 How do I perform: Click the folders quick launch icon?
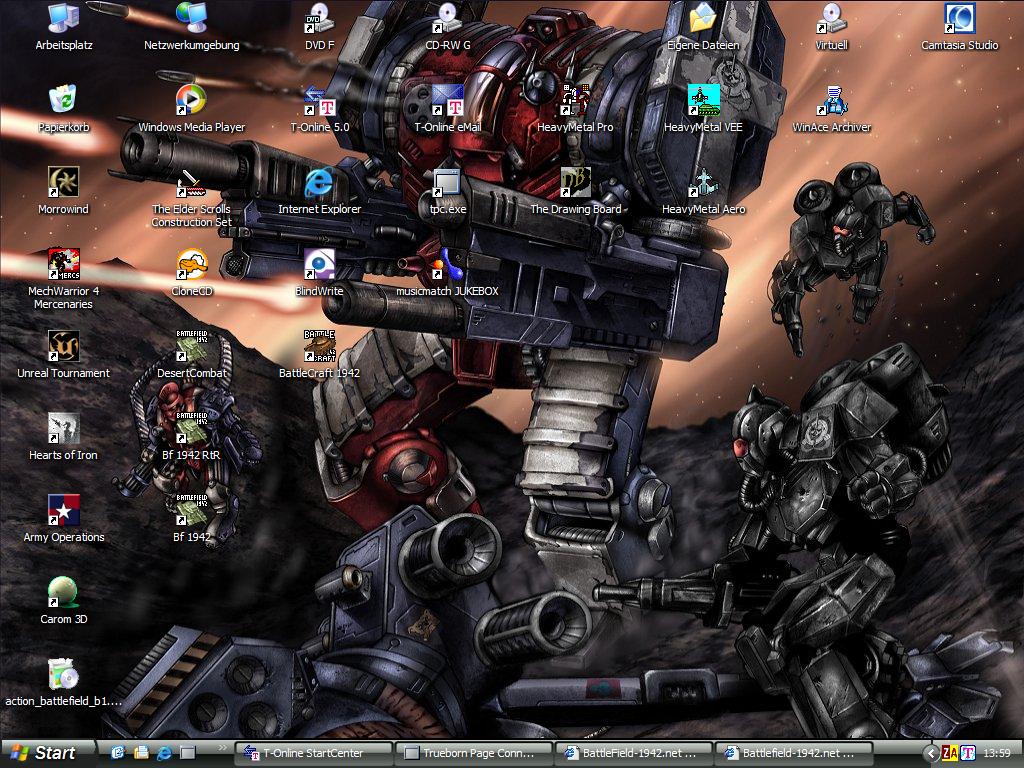click(140, 753)
